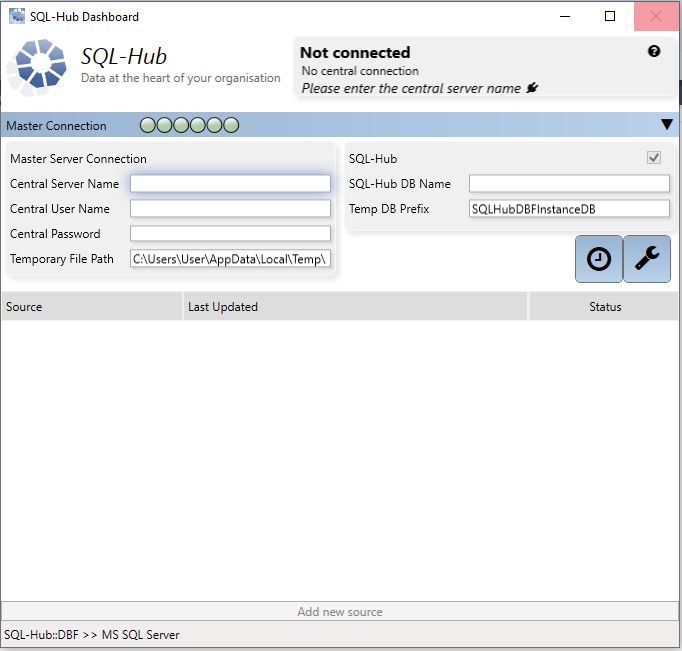Click the Last Updated column header
The image size is (682, 651).
[355, 307]
